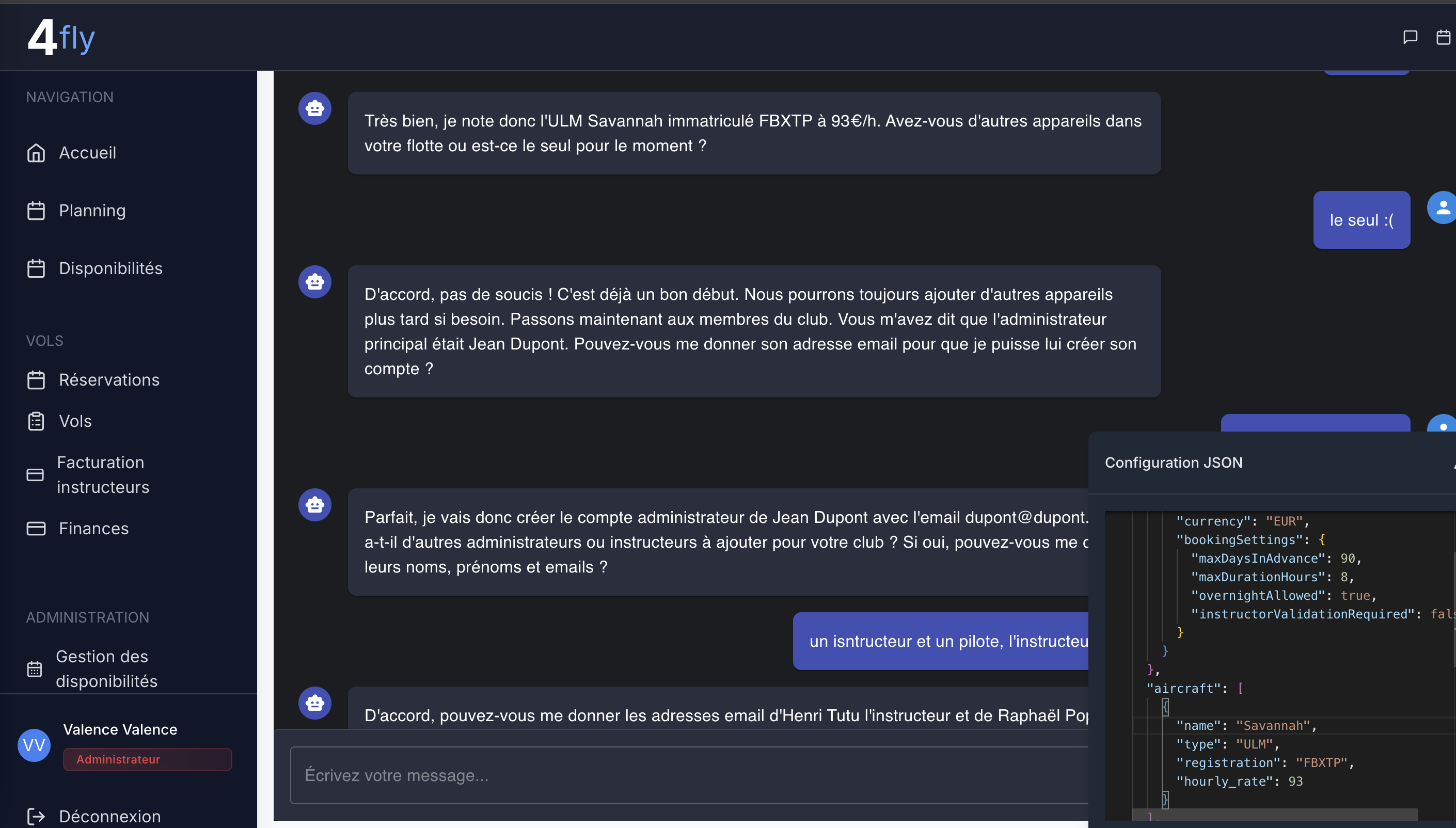The width and height of the screenshot is (1456, 828).
Task: Click the user avatar beside 'le seul :(' message
Action: coord(1443,207)
